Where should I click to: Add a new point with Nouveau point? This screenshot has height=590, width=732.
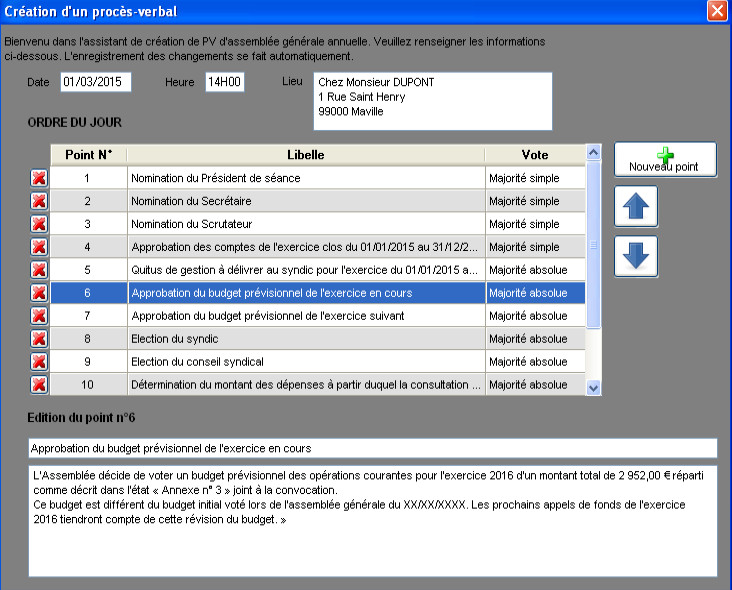click(665, 160)
